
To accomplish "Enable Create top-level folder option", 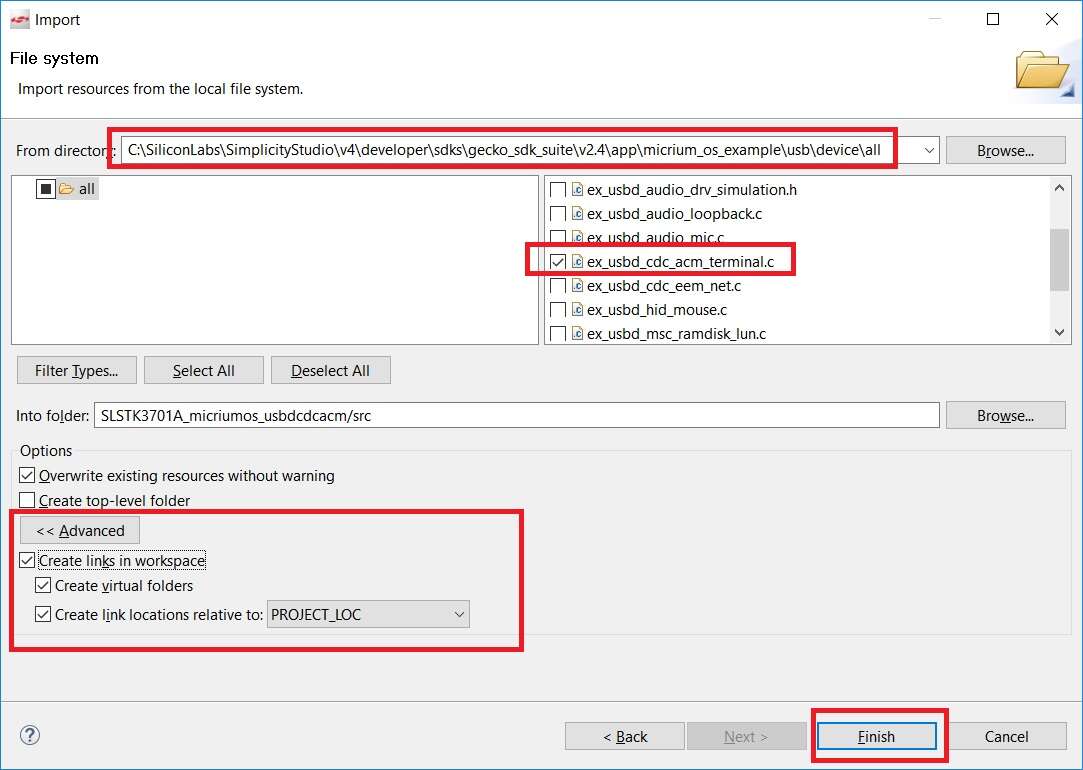I will (27, 500).
